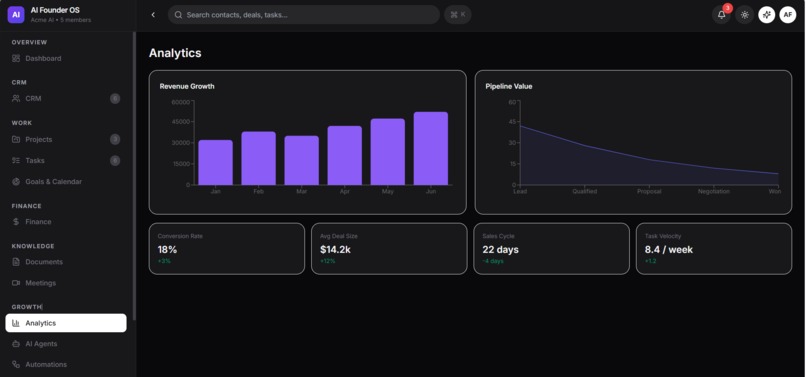Click the Task Velocity 8.4 / week card
806x377 pixels.
click(x=714, y=248)
